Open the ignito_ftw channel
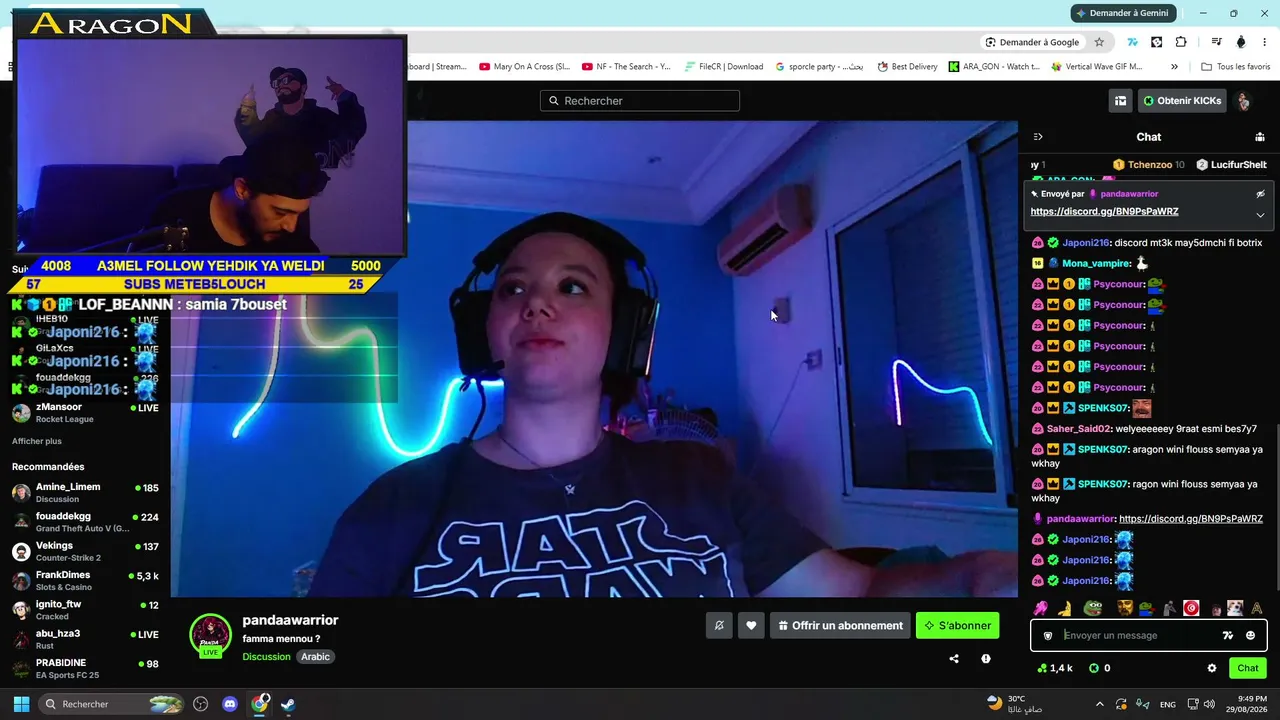The width and height of the screenshot is (1280, 720). (85, 610)
